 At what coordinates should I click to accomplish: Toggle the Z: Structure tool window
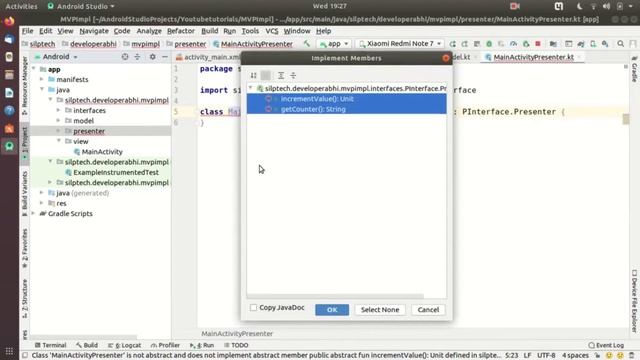point(24,298)
